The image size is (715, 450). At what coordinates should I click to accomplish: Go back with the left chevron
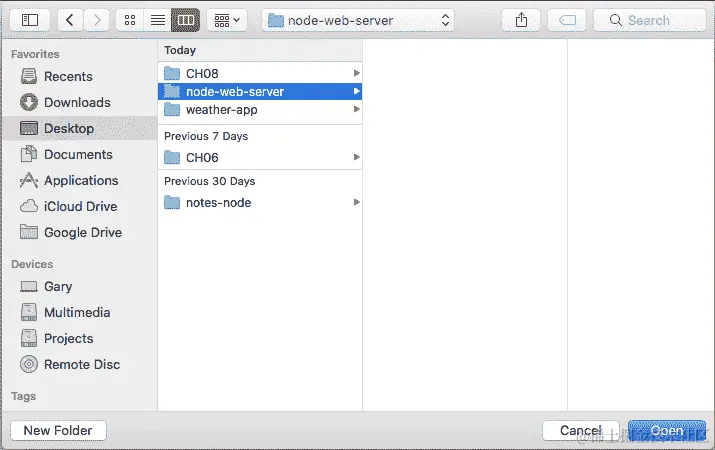coord(70,20)
